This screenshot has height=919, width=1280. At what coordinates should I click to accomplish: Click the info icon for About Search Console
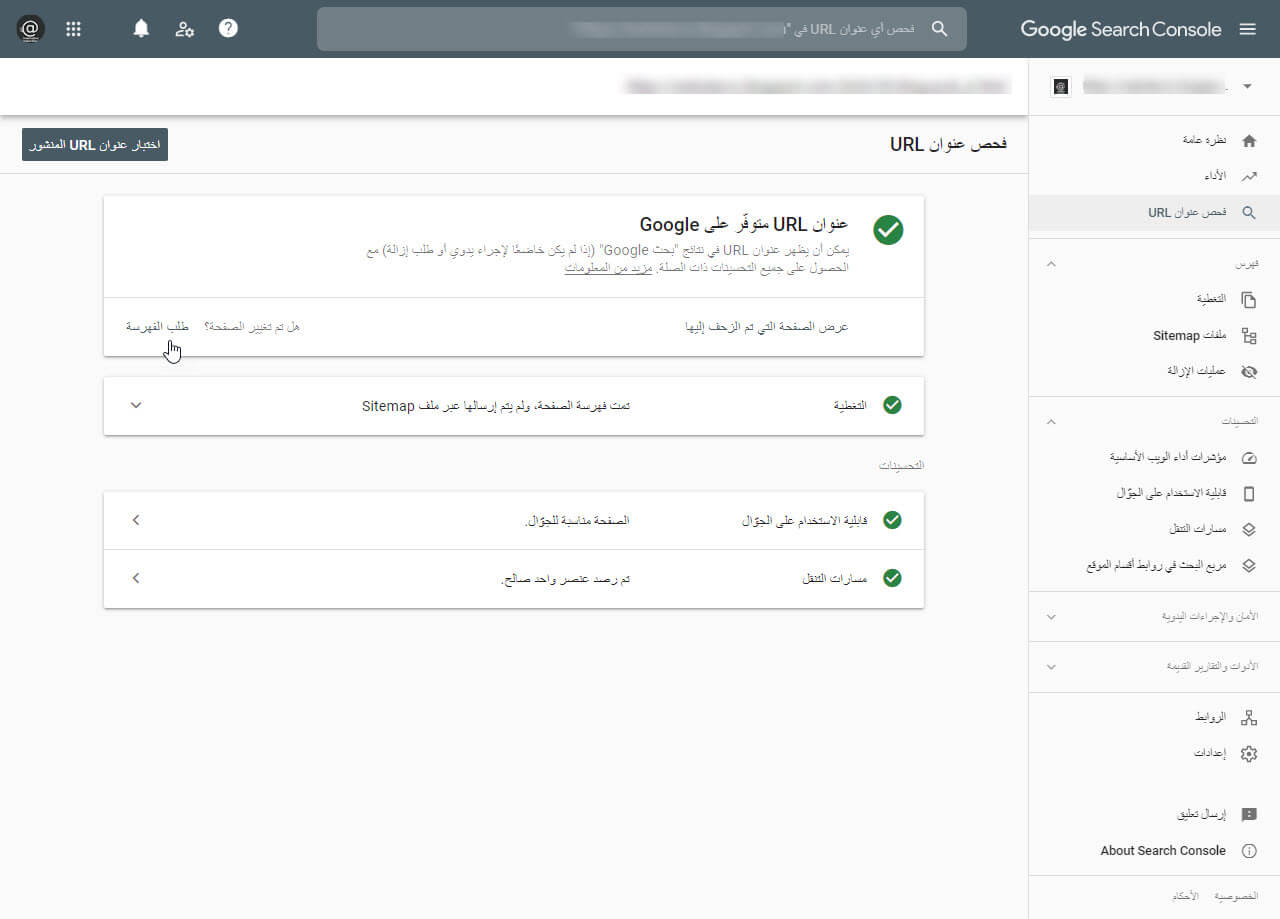1248,851
